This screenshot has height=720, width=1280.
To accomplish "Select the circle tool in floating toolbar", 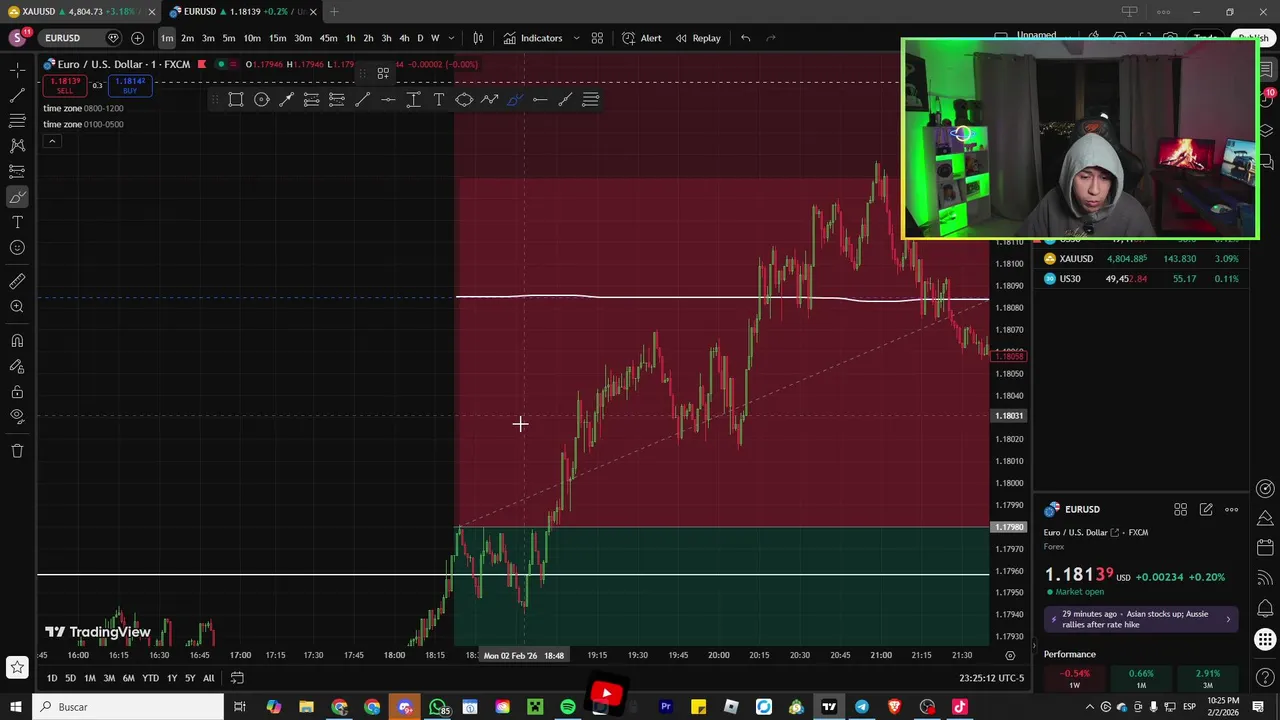I will coord(261,99).
